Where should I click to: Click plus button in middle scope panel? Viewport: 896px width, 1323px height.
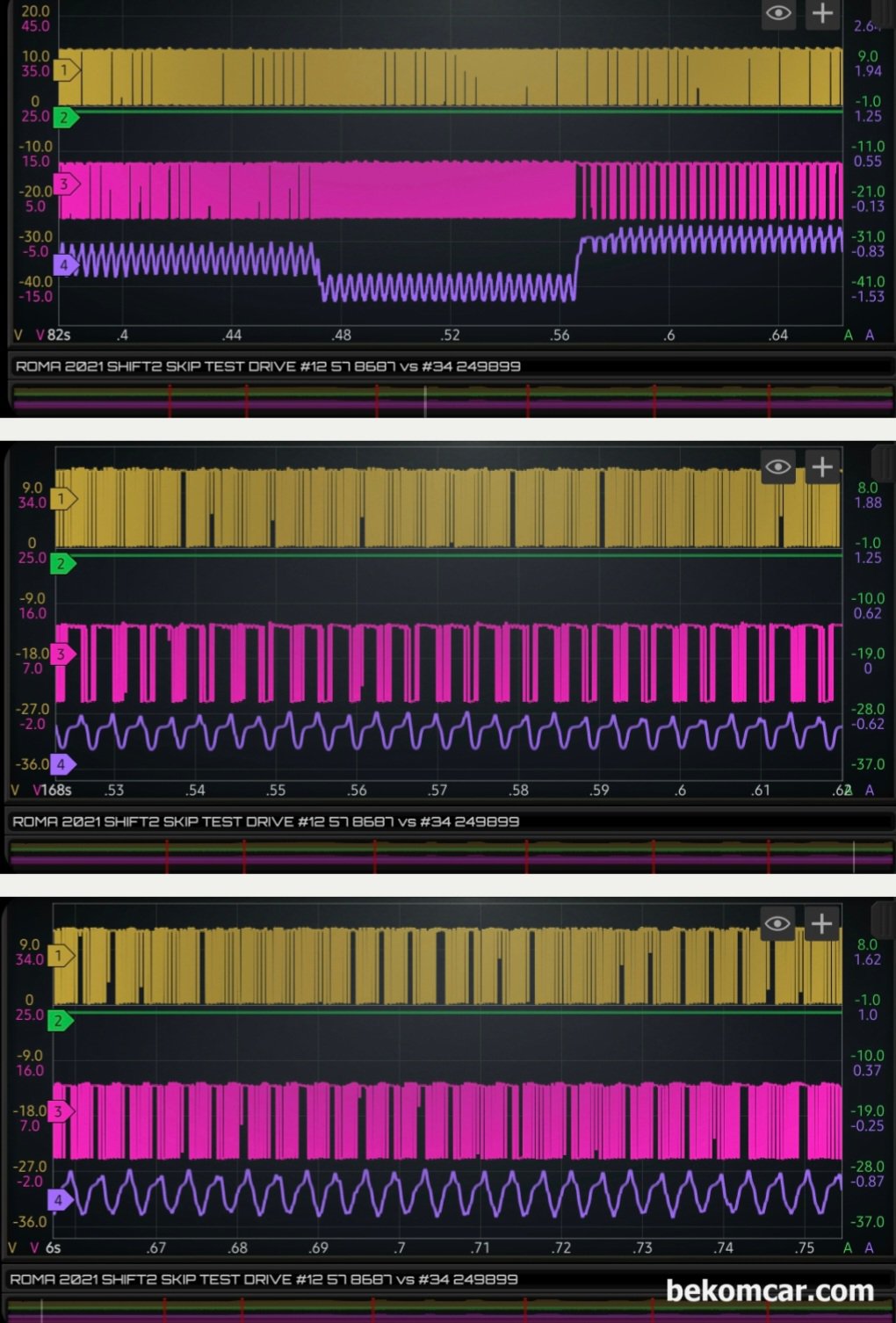(822, 466)
